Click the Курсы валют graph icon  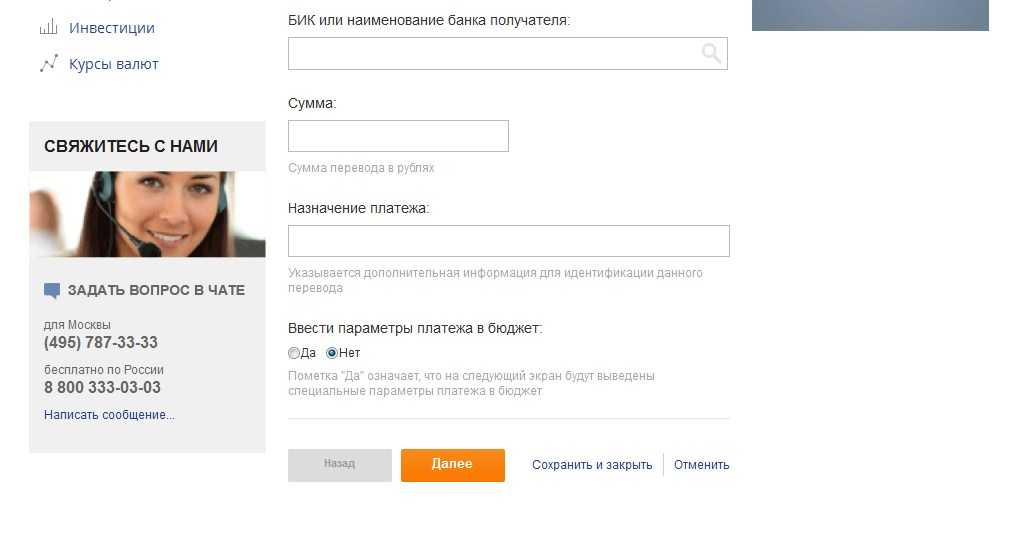(x=48, y=64)
